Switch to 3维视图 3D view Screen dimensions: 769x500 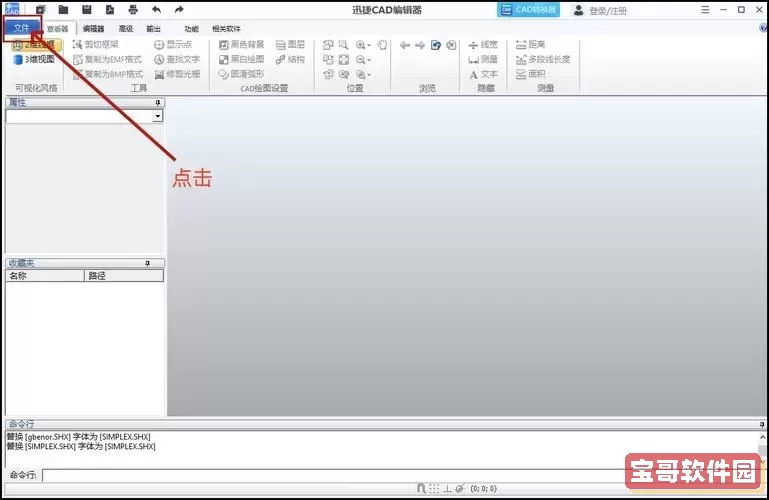(33, 59)
